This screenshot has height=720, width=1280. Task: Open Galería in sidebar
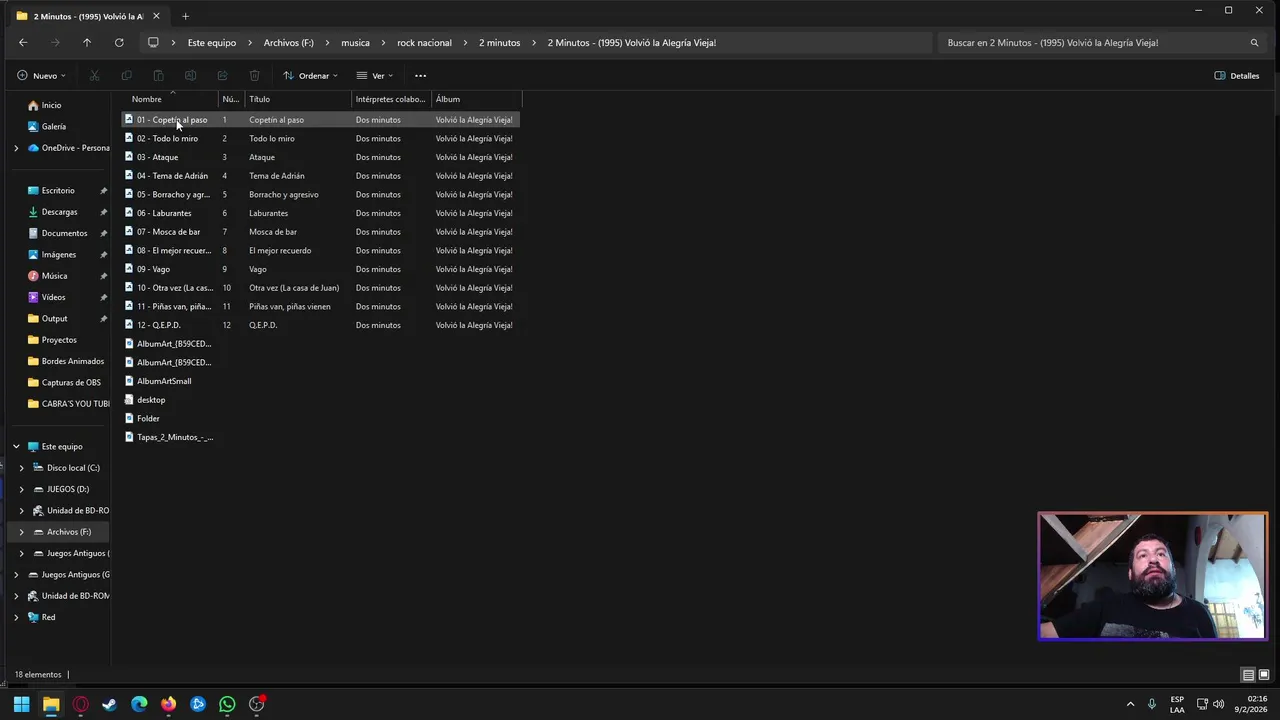(54, 127)
